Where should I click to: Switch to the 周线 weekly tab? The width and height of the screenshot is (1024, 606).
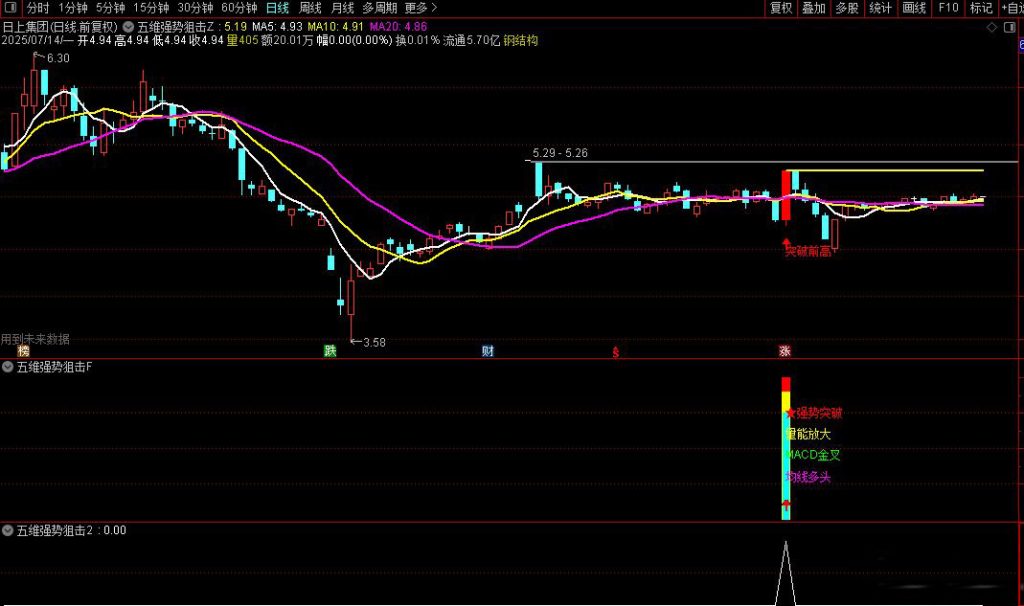(310, 8)
